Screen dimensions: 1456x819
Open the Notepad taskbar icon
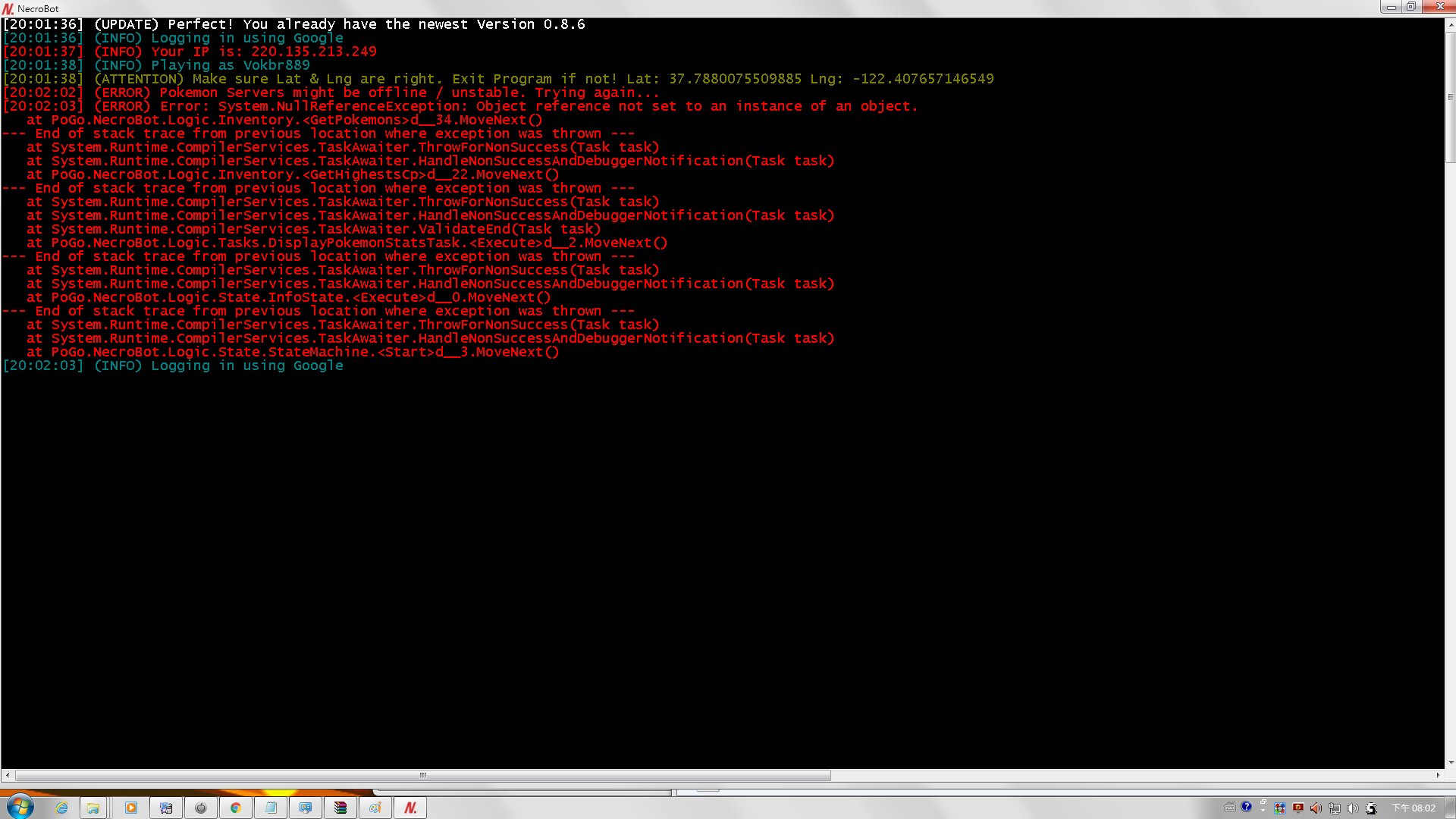click(271, 808)
